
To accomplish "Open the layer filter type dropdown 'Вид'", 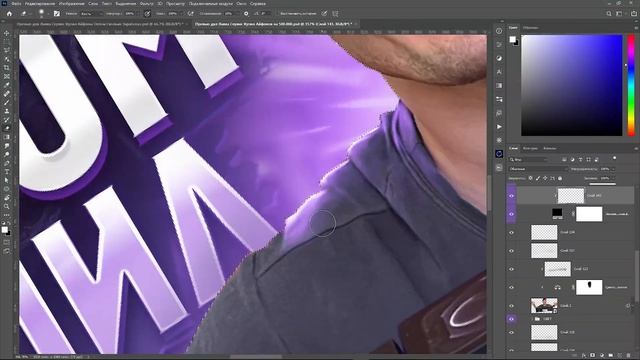I will (x=529, y=159).
